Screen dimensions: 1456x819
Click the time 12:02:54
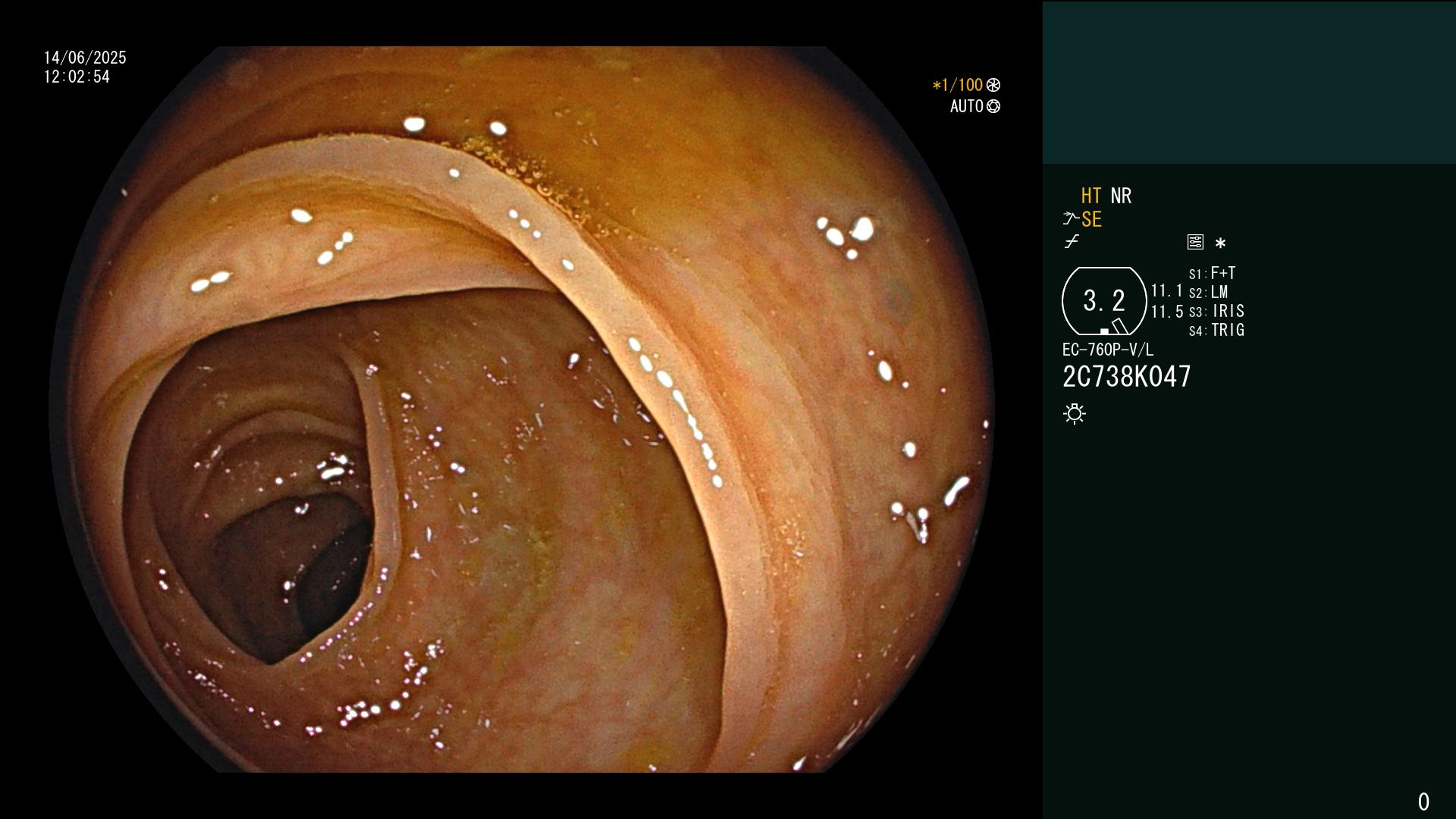coord(77,77)
